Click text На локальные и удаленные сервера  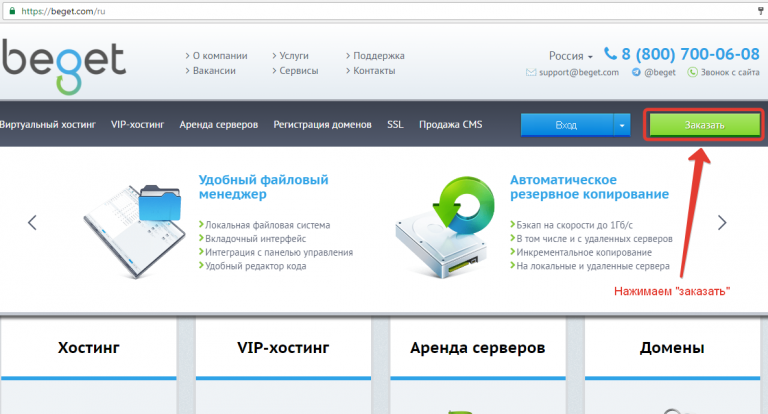pyautogui.click(x=593, y=266)
